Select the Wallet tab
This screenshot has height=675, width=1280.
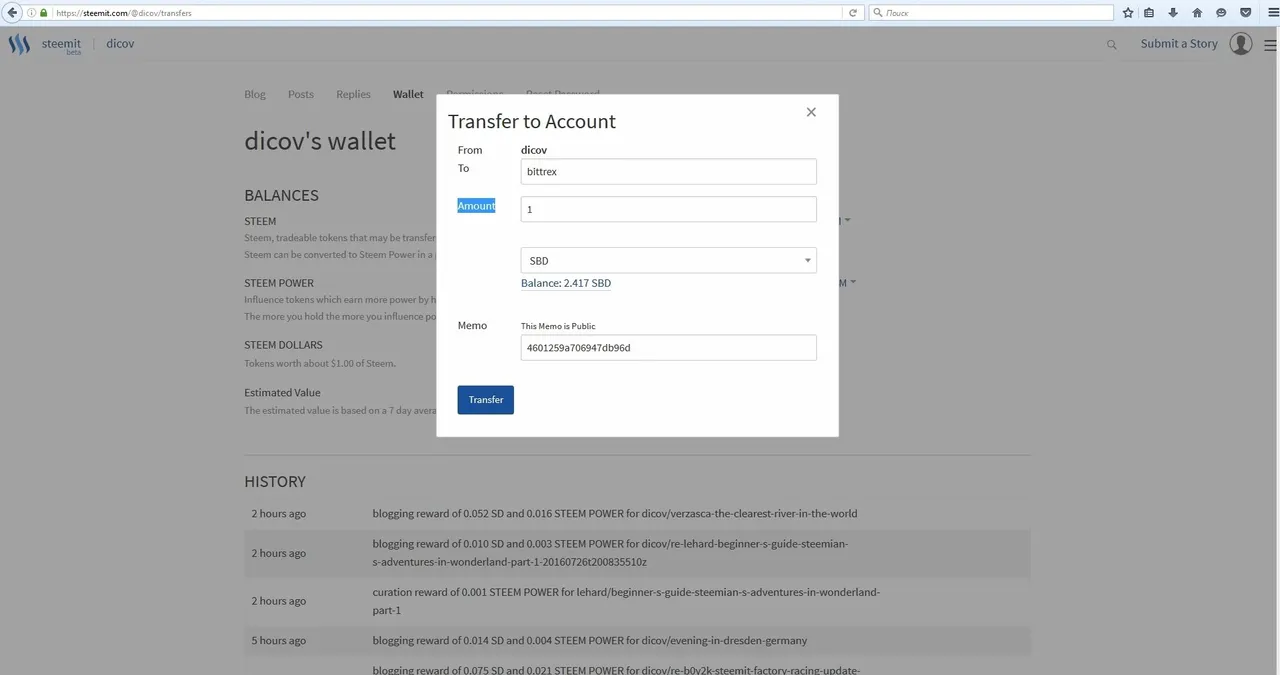[408, 94]
